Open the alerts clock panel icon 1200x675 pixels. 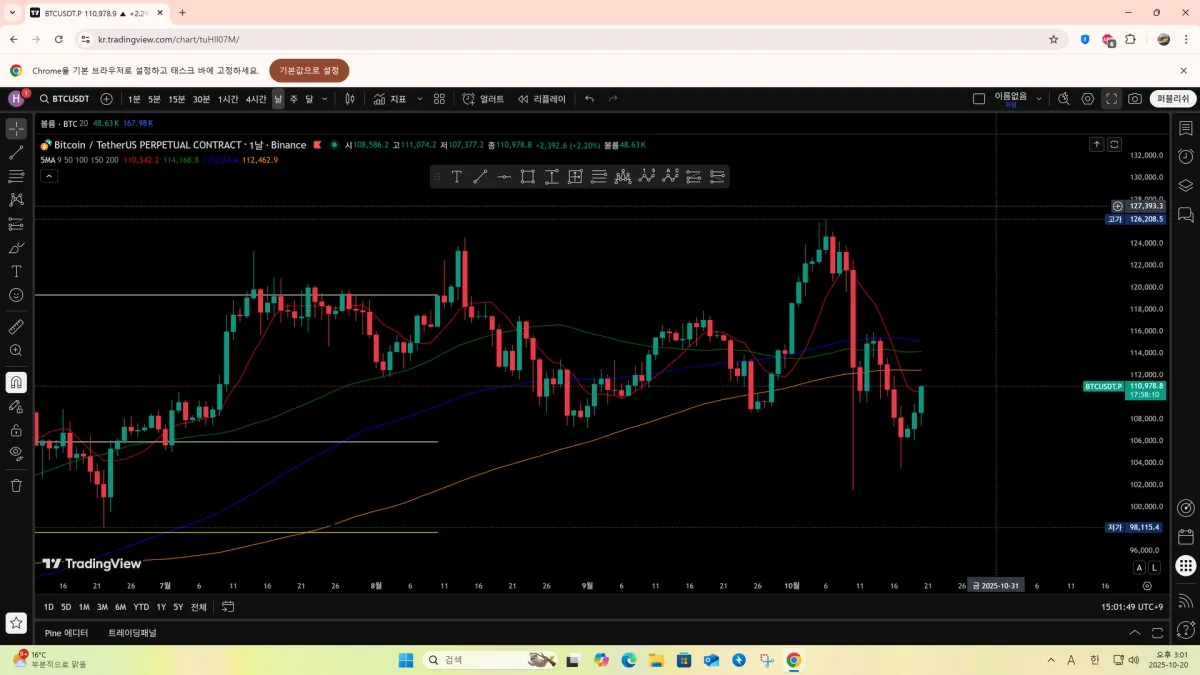(1186, 157)
